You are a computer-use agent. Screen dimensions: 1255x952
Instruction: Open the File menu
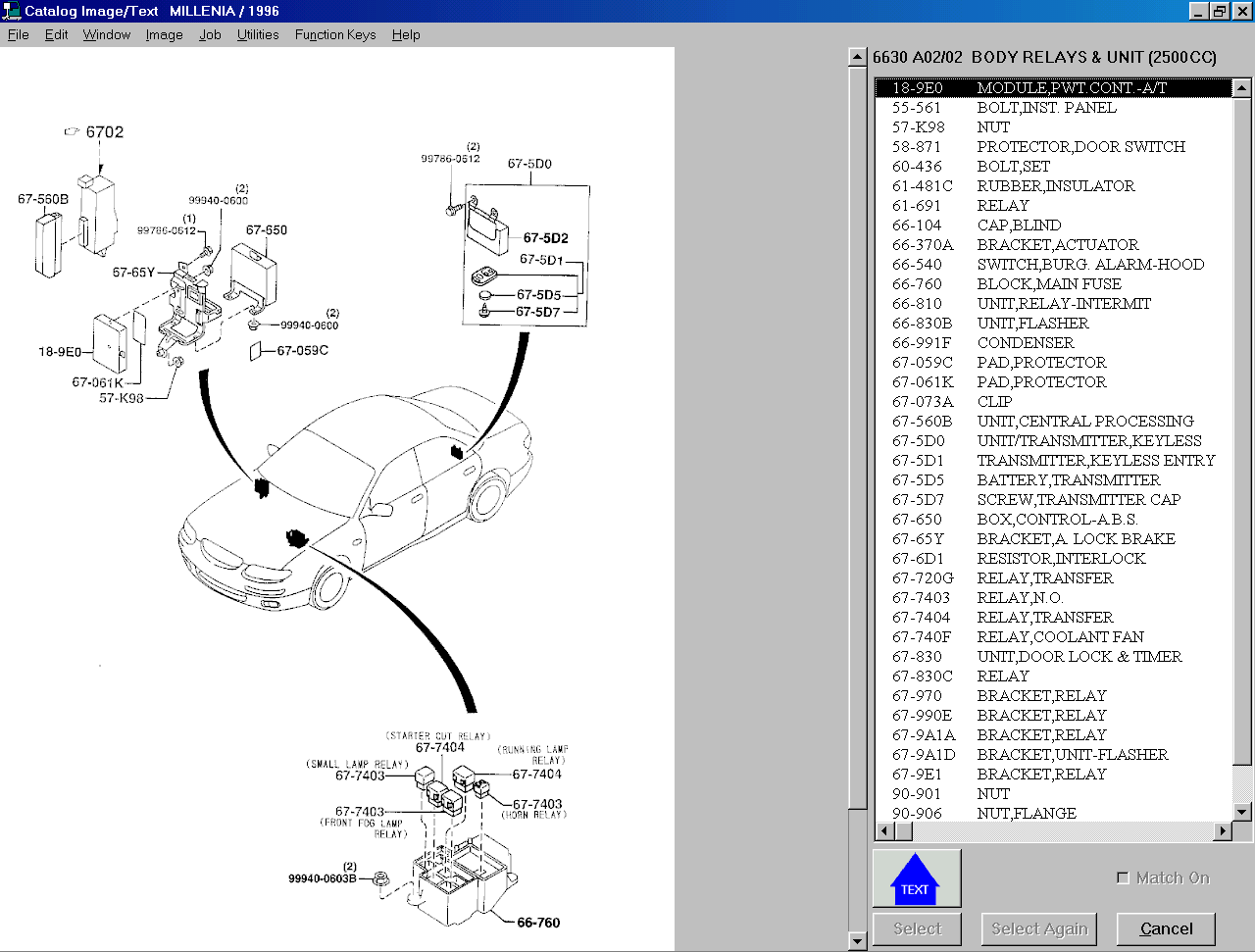pyautogui.click(x=18, y=34)
